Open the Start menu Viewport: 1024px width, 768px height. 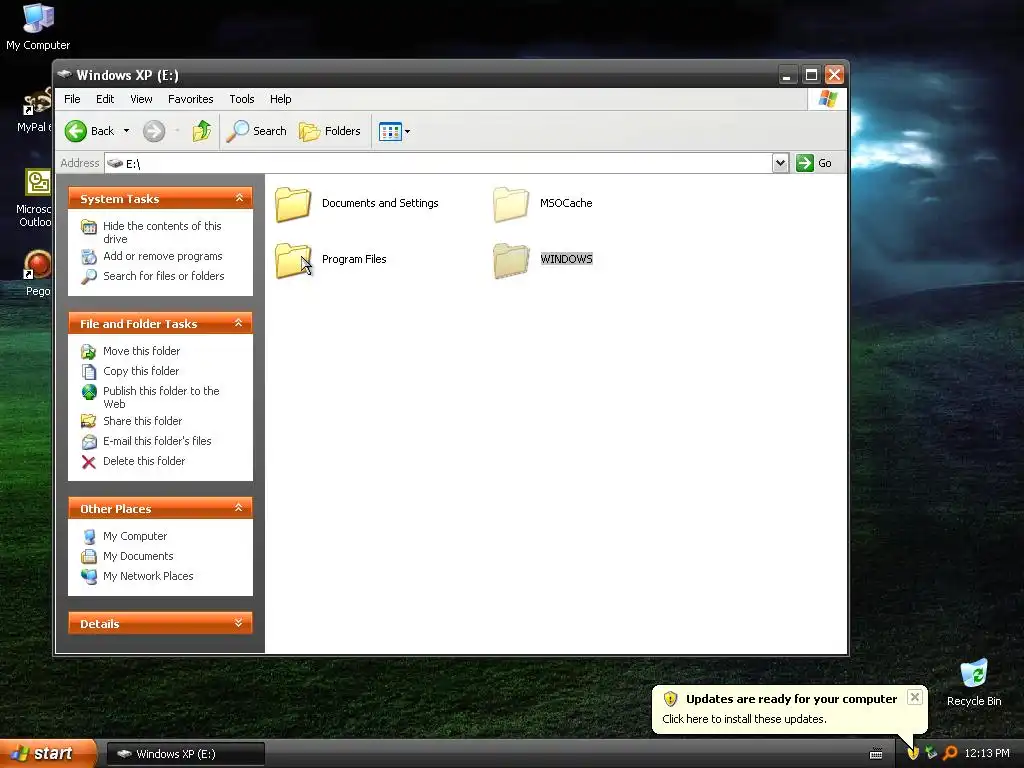[x=48, y=754]
